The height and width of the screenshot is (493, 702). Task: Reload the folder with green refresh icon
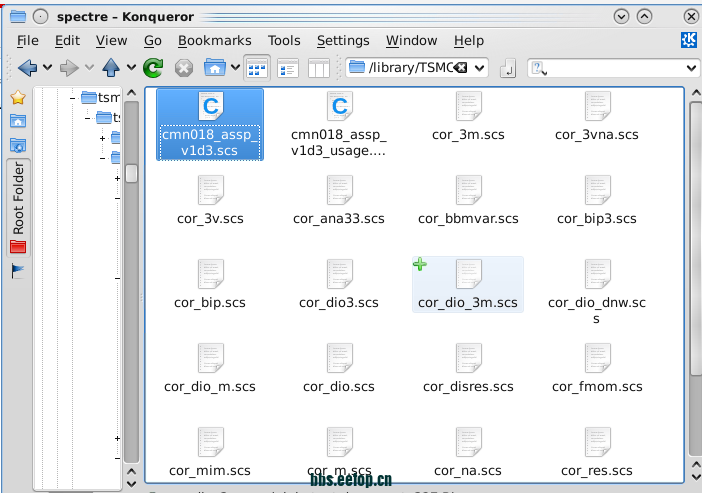(153, 68)
